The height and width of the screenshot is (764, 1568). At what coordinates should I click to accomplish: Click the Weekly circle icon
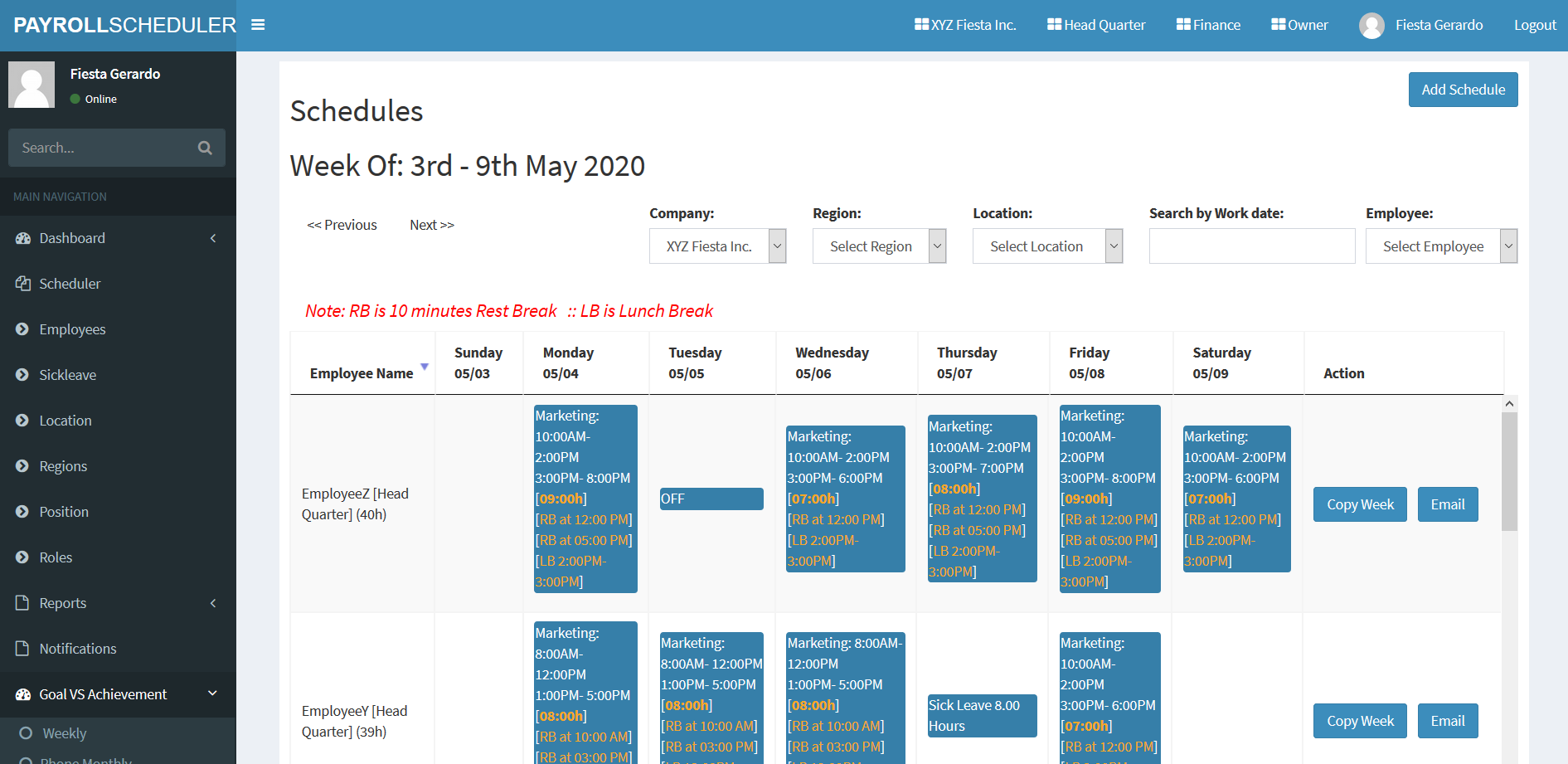tap(26, 733)
